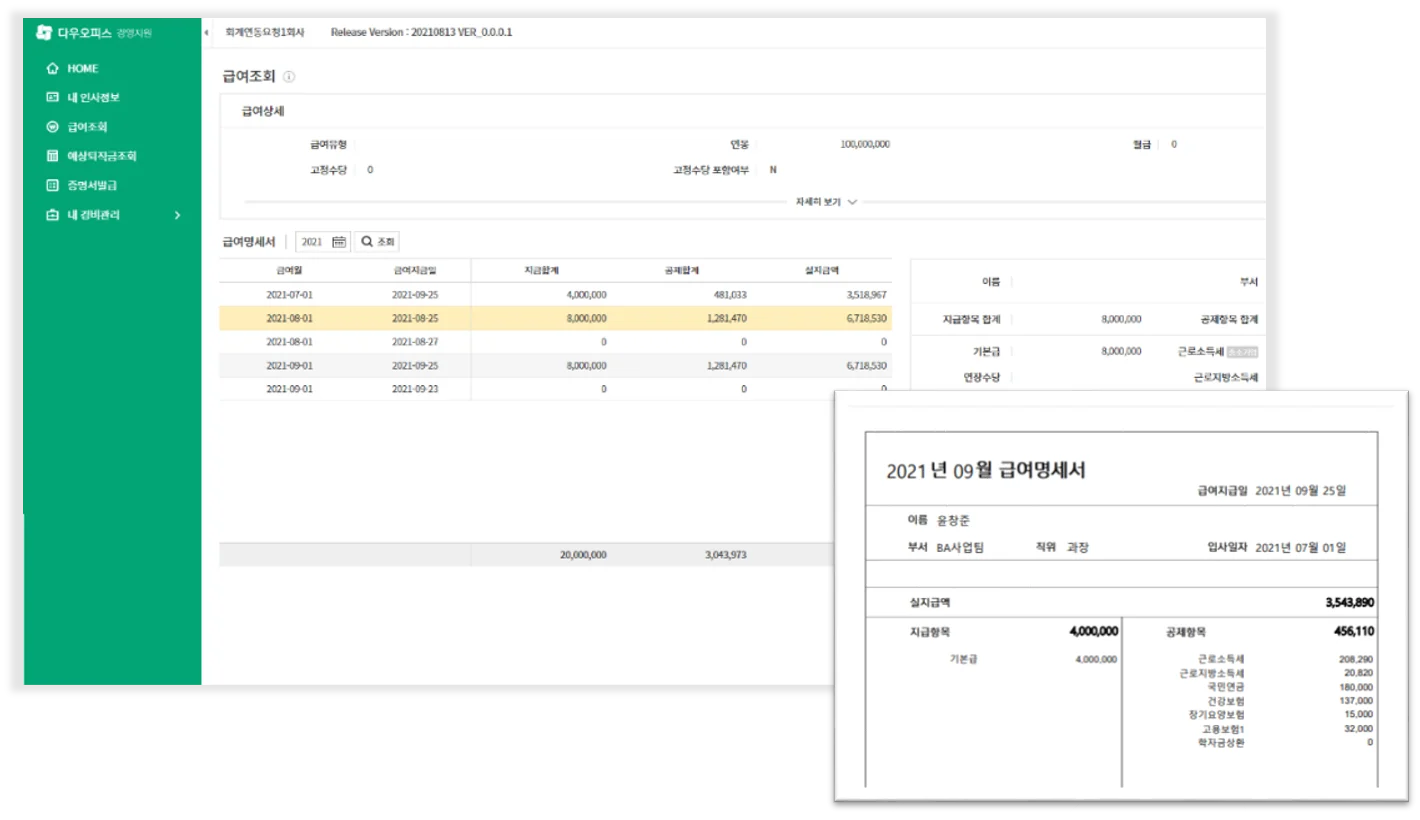Screen dimensions: 1420x820
Task: Click the Release Version text in header
Action: (x=421, y=33)
